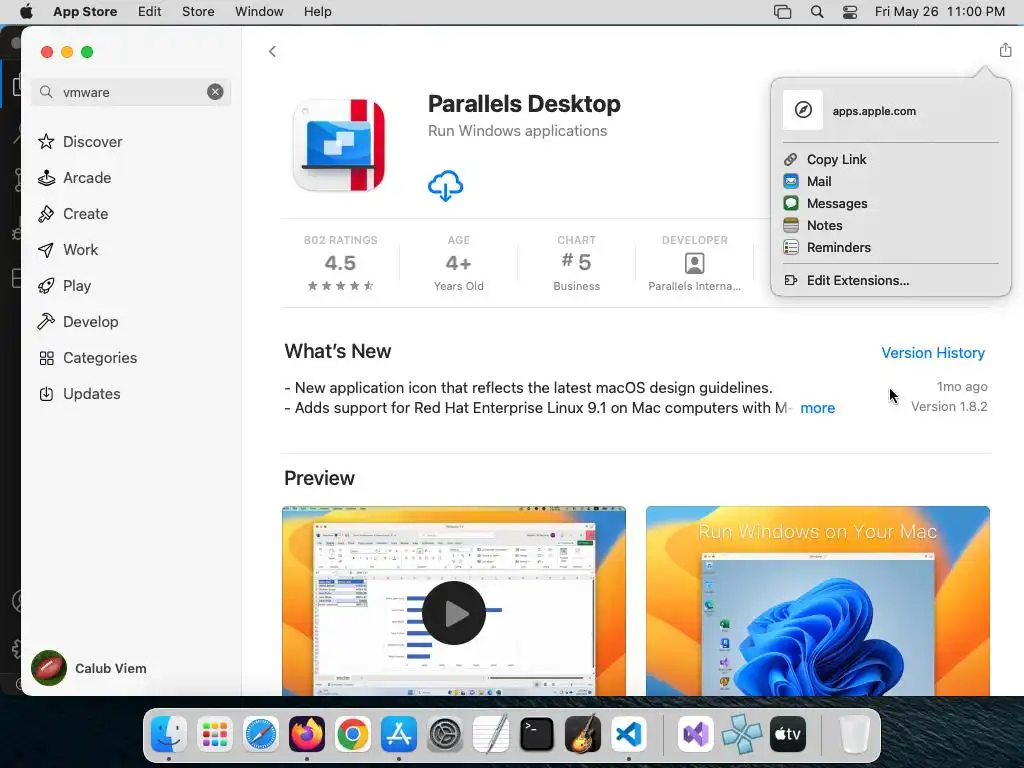Viewport: 1024px width, 768px height.
Task: Click the #5 Business chart ranking
Action: [x=576, y=263]
